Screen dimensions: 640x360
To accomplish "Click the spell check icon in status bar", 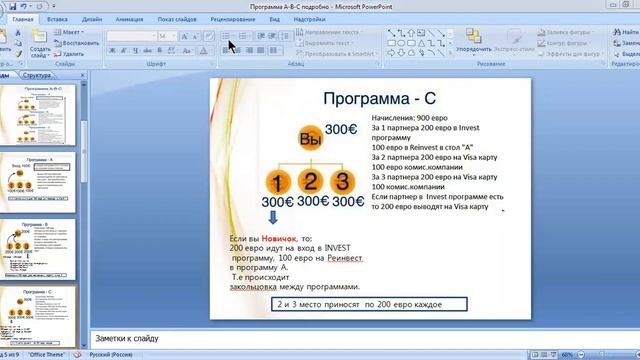I will (x=77, y=355).
